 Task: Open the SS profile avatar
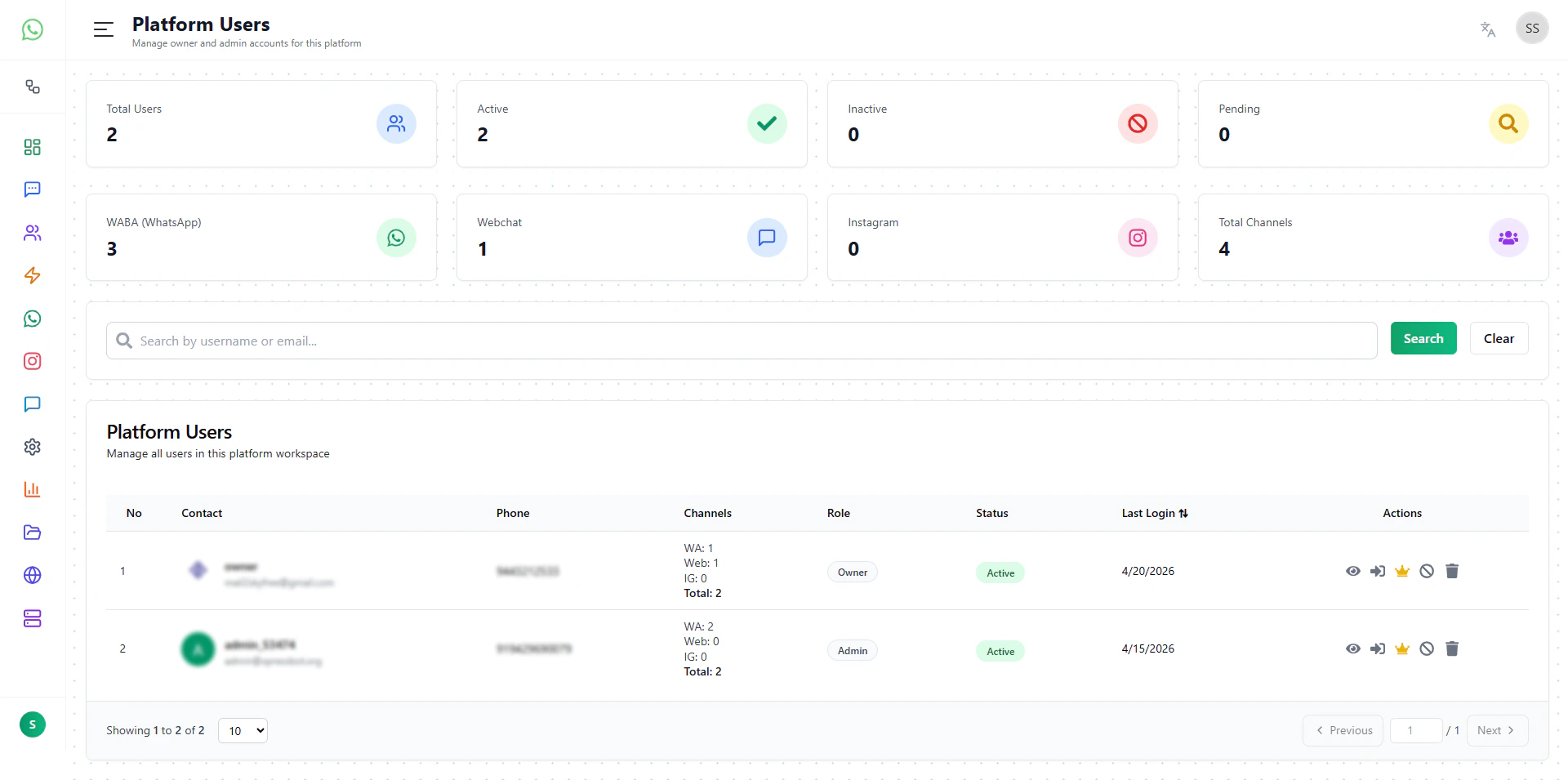point(1532,29)
